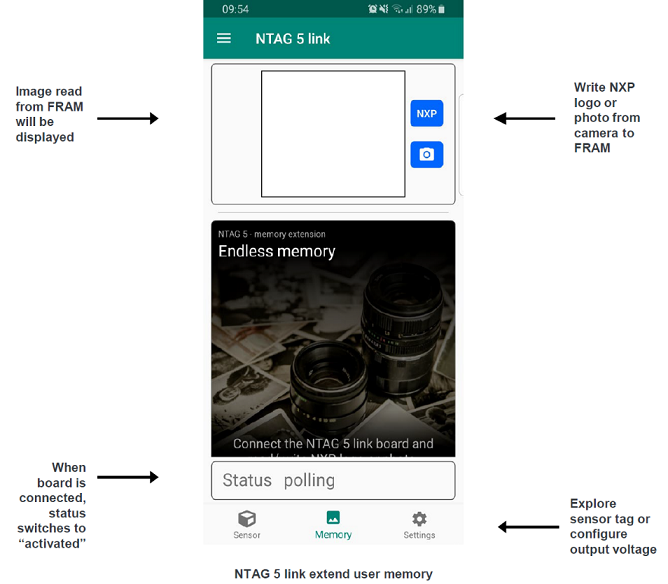Click the alarm icon in status bar
The height and width of the screenshot is (584, 668).
(372, 9)
